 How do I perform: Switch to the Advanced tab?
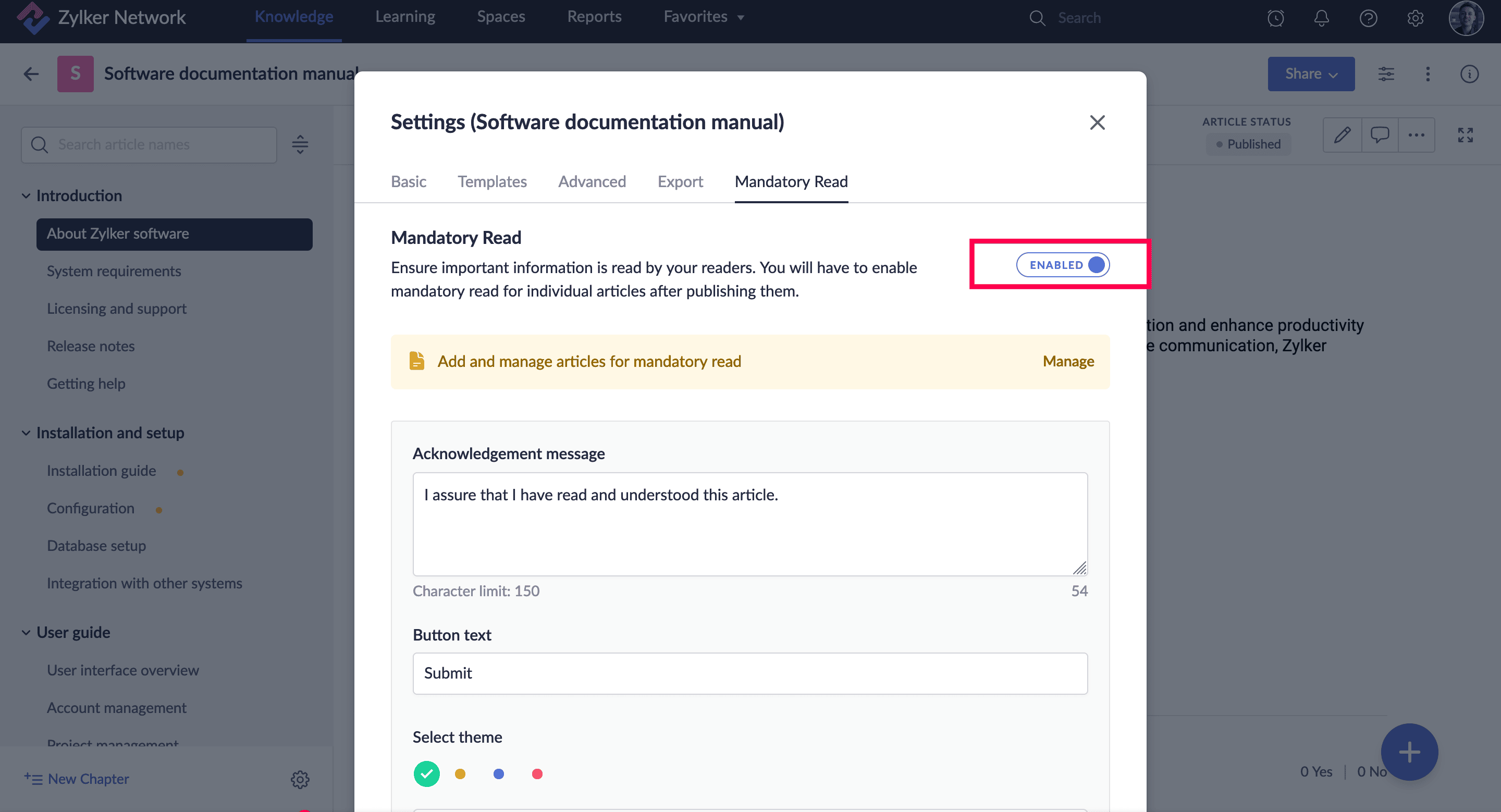tap(592, 182)
